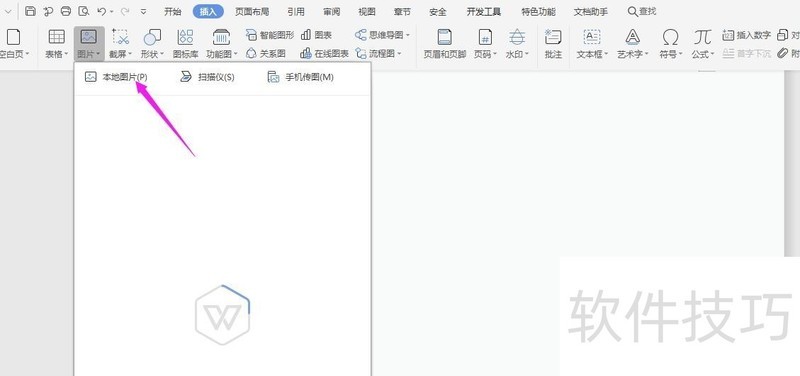Switch to the 引用 tab
This screenshot has height=376, width=800.
[x=296, y=11]
